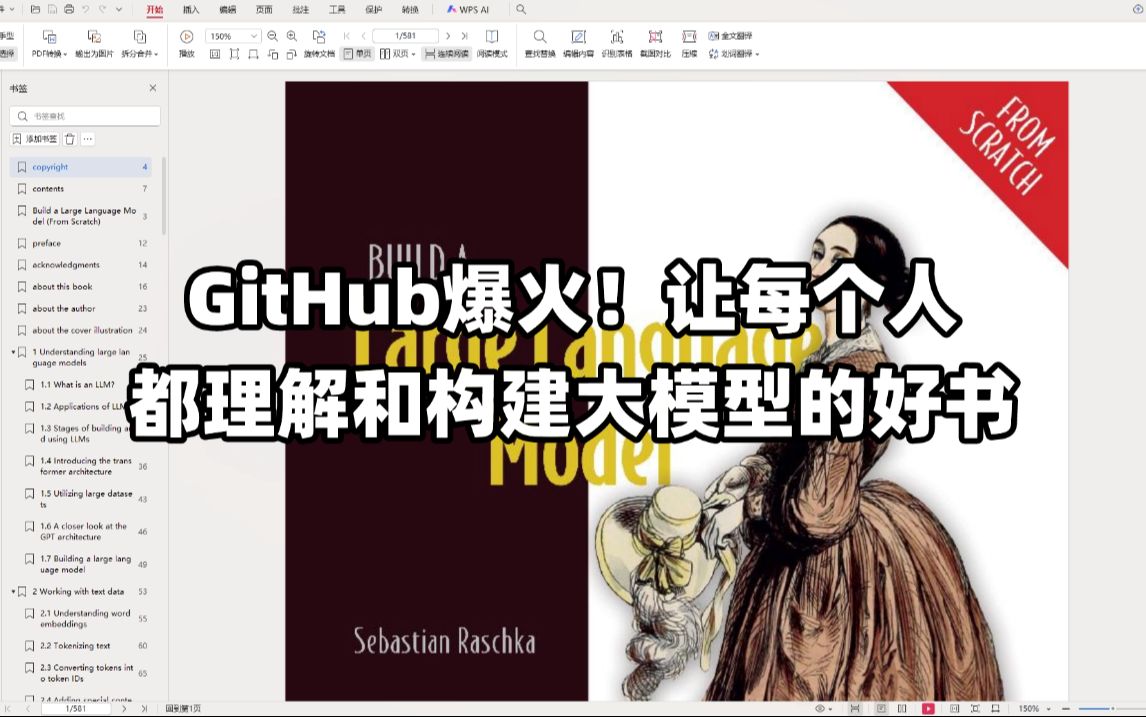Expand quick access customize arrow
Image resolution: width=1146 pixels, height=717 pixels.
(119, 10)
